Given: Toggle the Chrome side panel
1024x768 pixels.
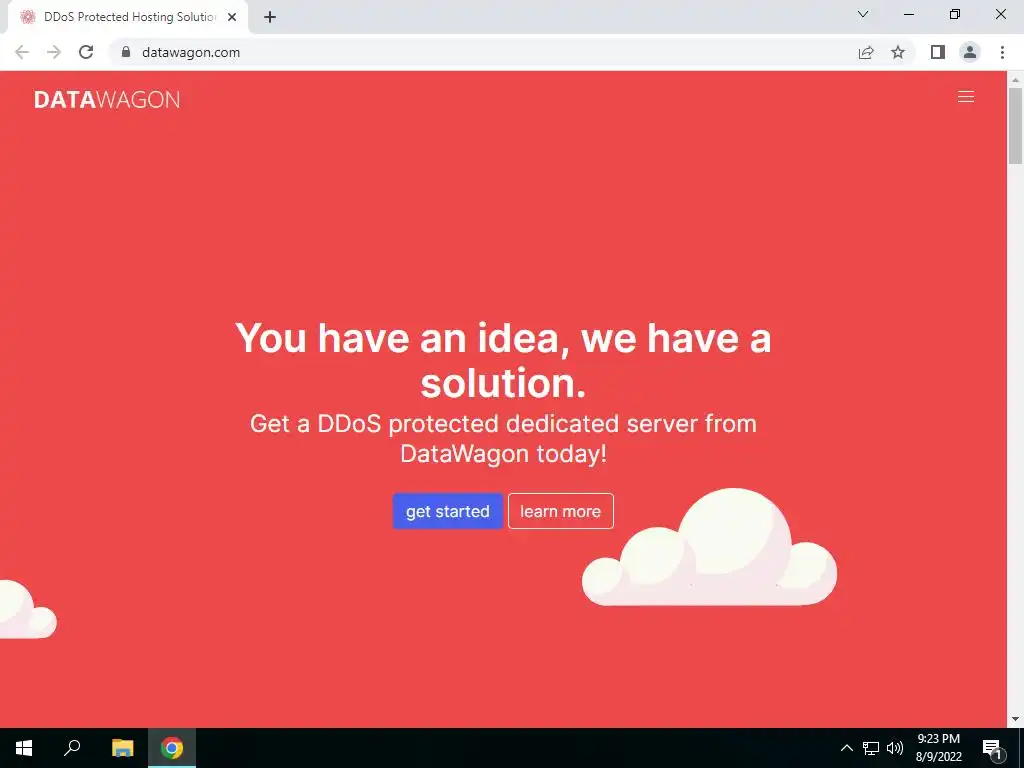Looking at the screenshot, I should (x=938, y=52).
